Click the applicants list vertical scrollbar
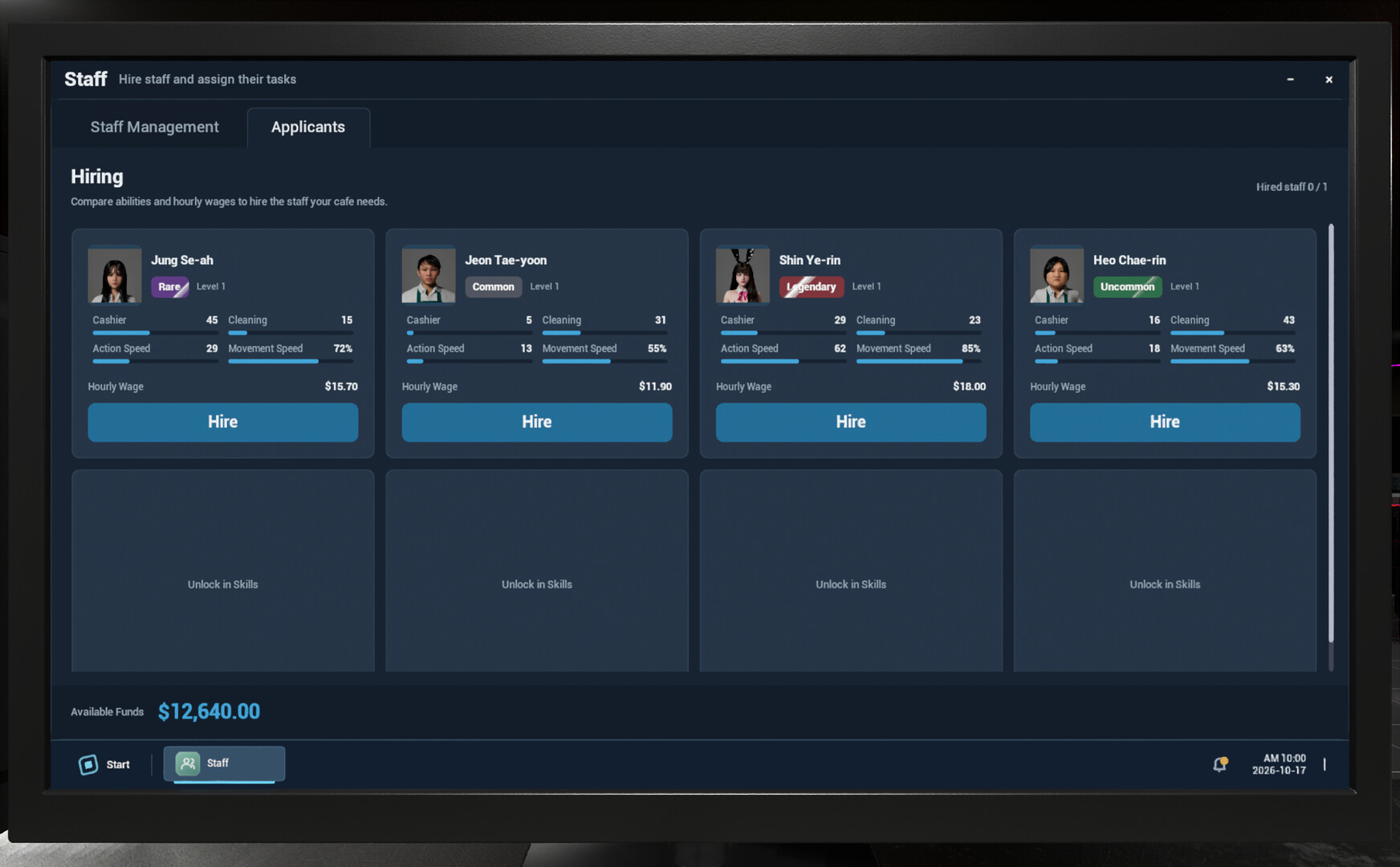Screen dimensions: 1400x867 [1330, 433]
